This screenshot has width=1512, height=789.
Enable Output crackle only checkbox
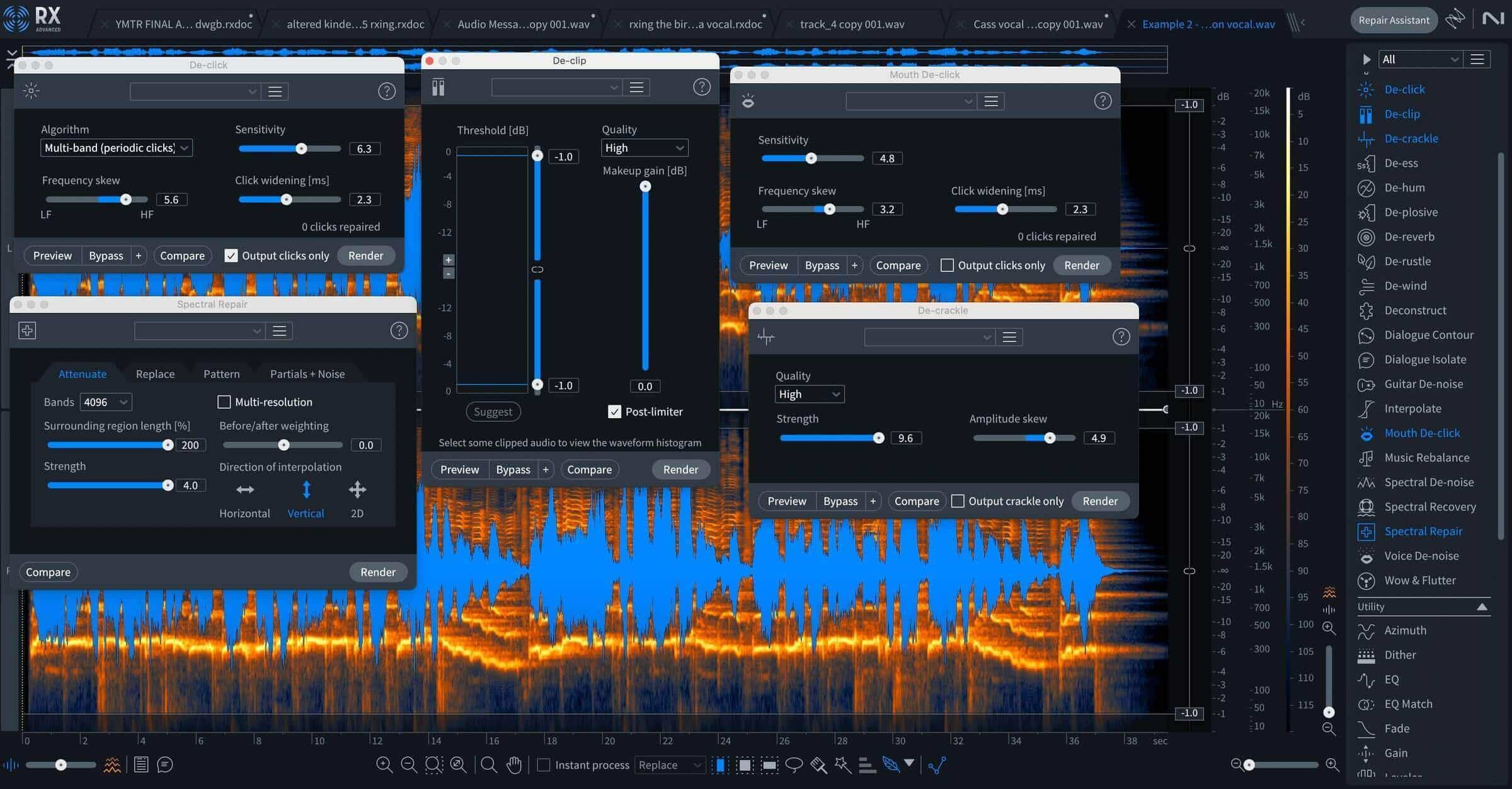tap(958, 501)
